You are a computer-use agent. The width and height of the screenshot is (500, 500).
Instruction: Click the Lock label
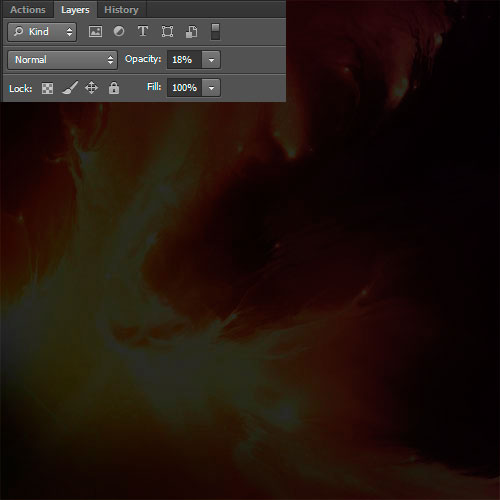pyautogui.click(x=21, y=89)
